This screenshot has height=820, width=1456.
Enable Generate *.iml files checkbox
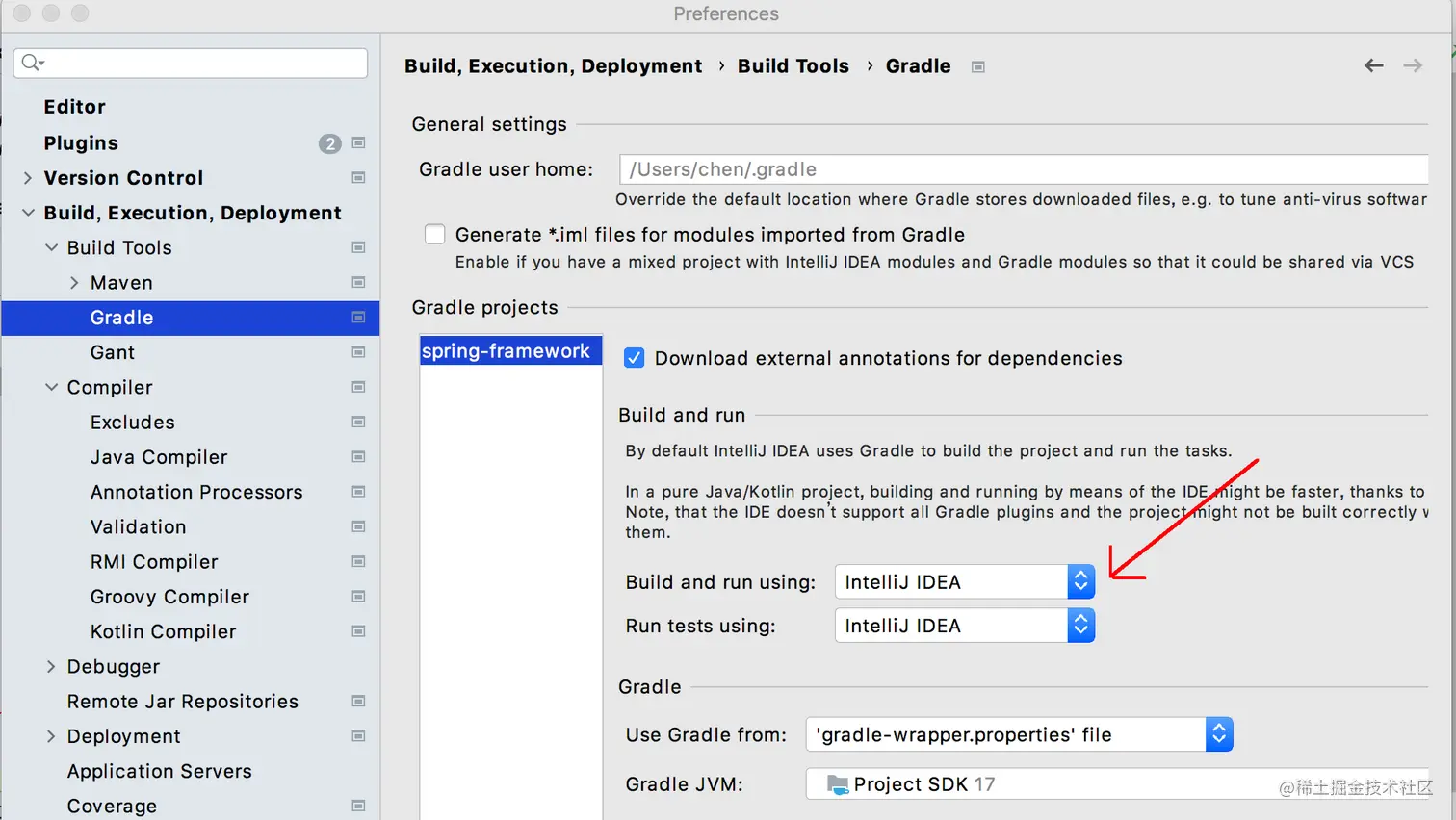tap(435, 235)
